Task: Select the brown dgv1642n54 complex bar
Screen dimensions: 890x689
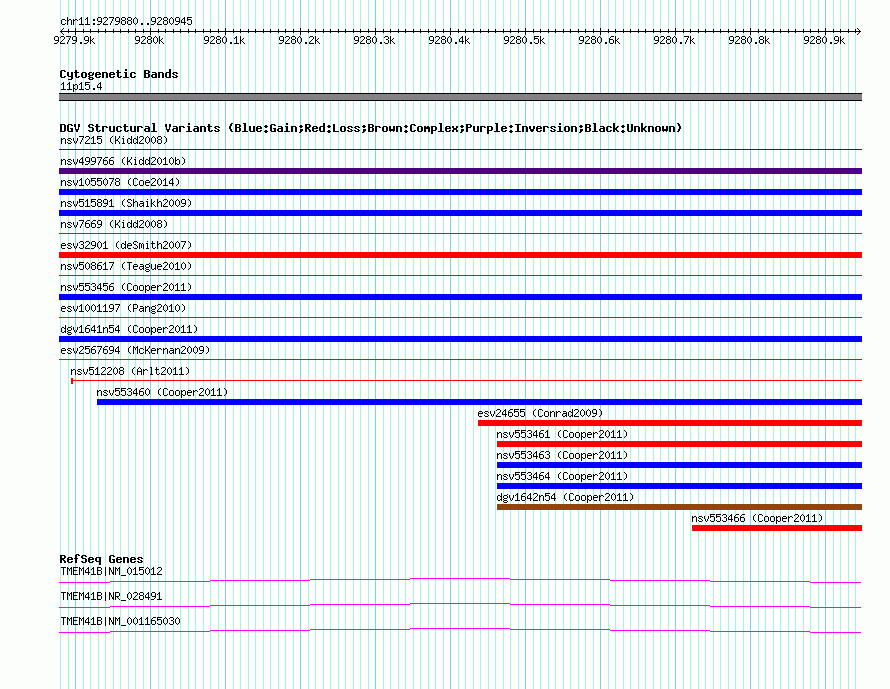Action: coord(679,507)
